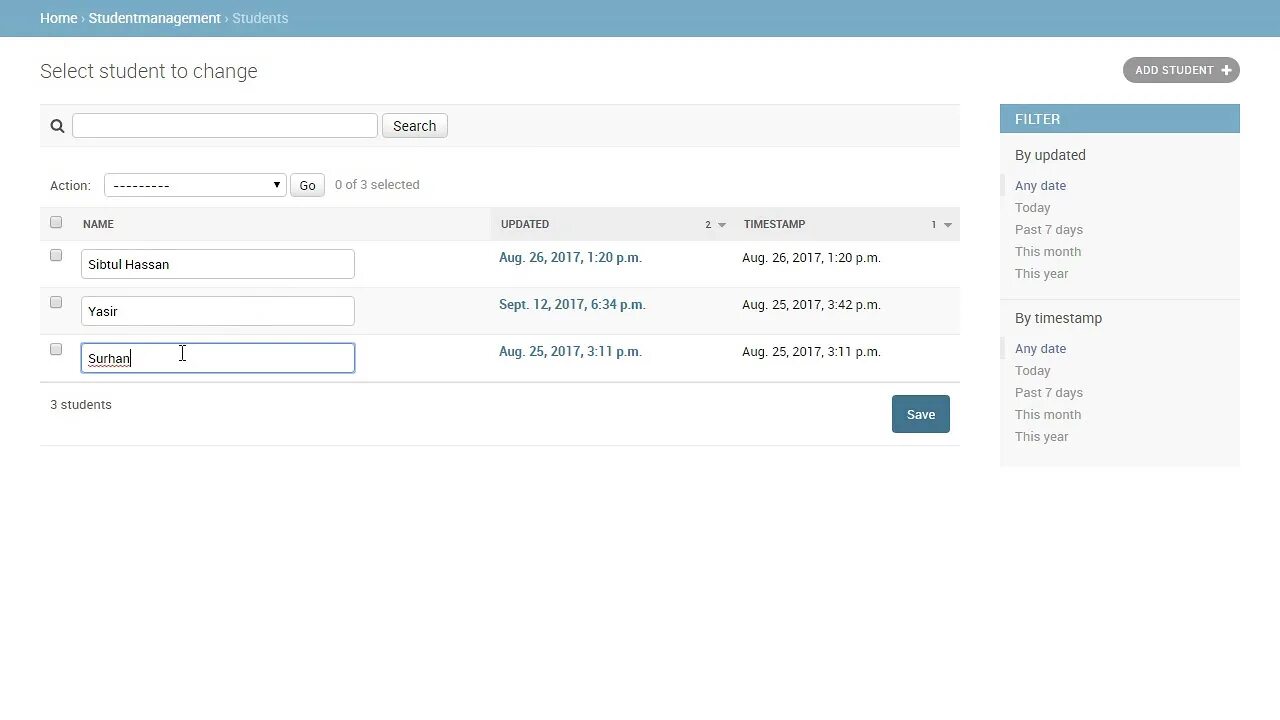Image resolution: width=1280 pixels, height=720 pixels.
Task: Click the magnifier search icon
Action: [57, 126]
